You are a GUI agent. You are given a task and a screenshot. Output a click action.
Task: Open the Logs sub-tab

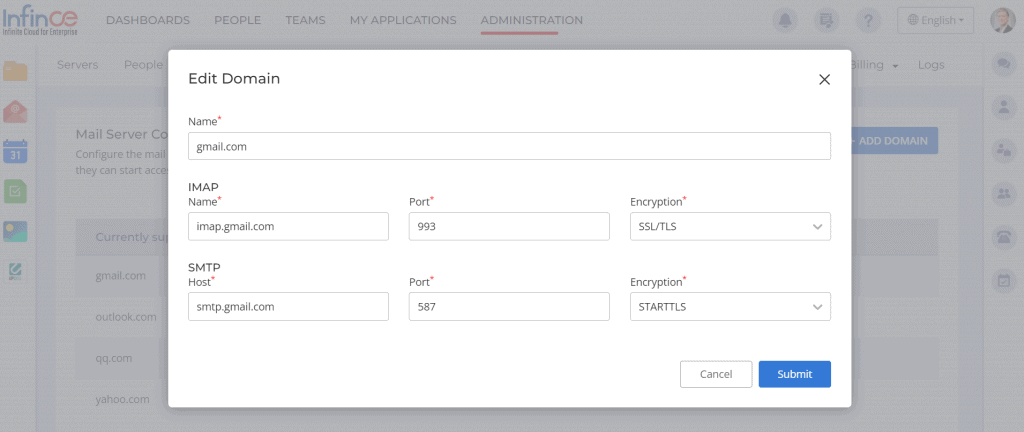tap(931, 65)
